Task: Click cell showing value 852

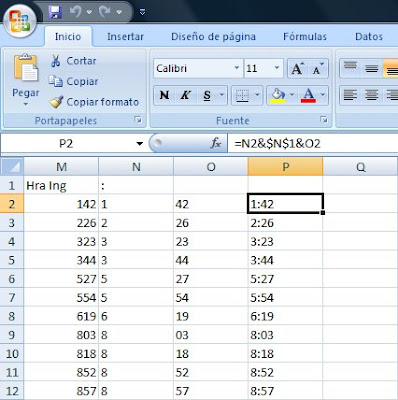Action: (61, 372)
